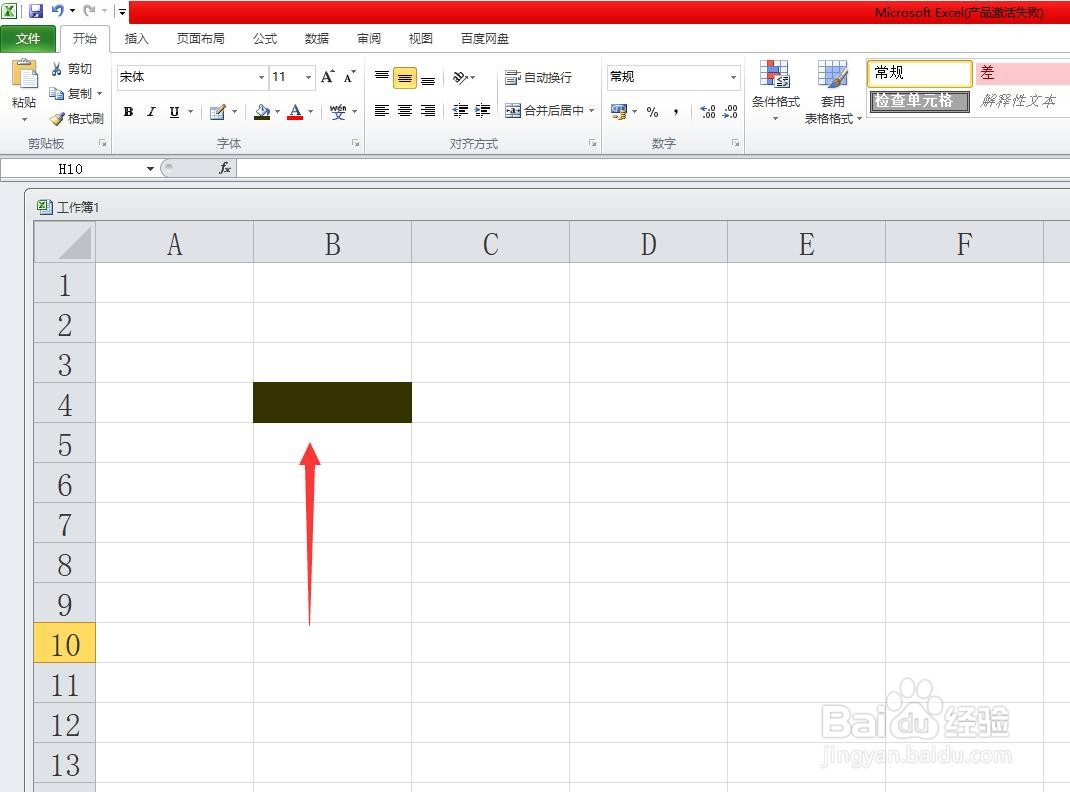Apply comma style number format
This screenshot has height=792, width=1070.
(x=676, y=112)
